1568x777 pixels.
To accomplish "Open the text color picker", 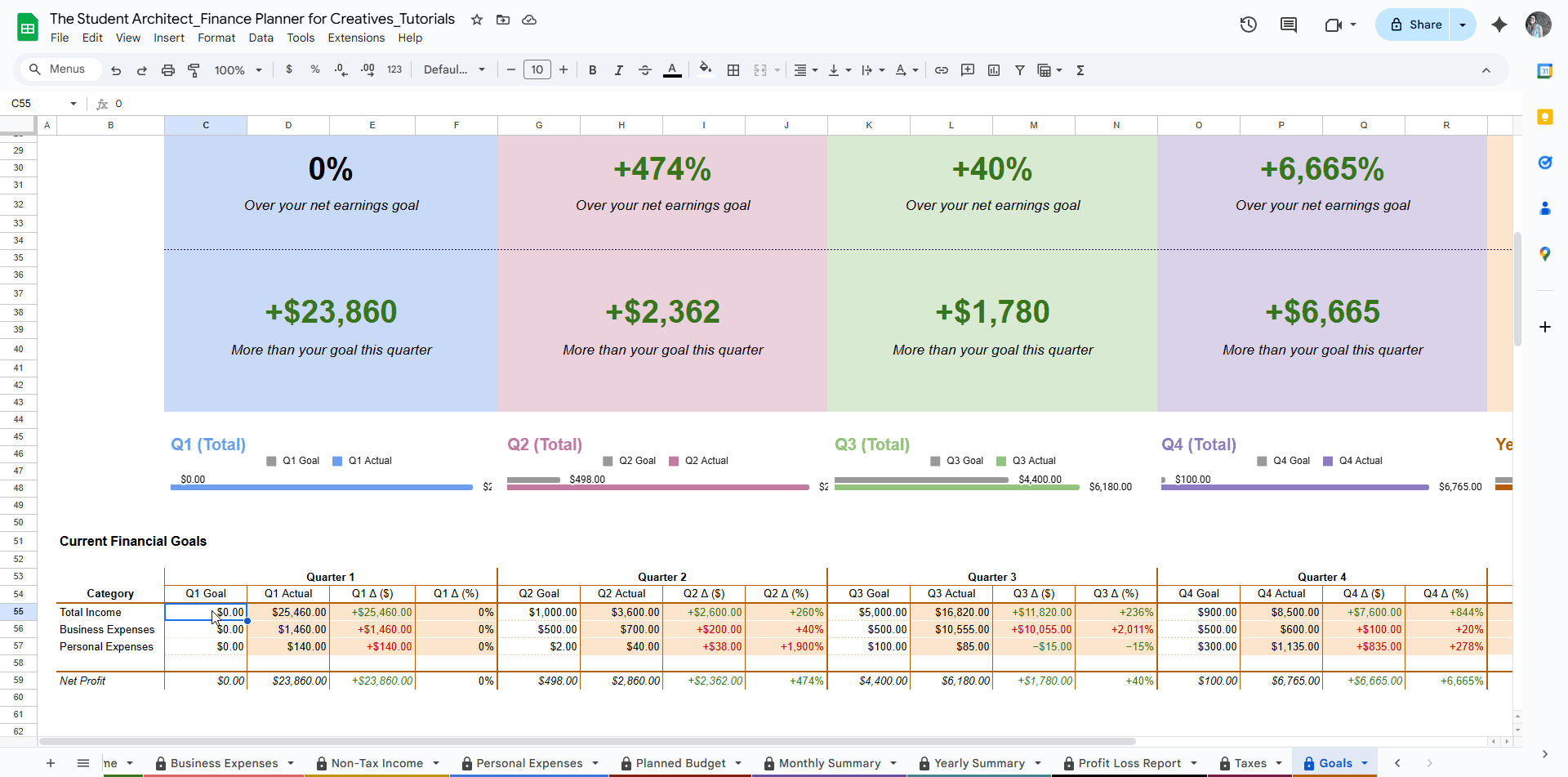I will coord(672,70).
